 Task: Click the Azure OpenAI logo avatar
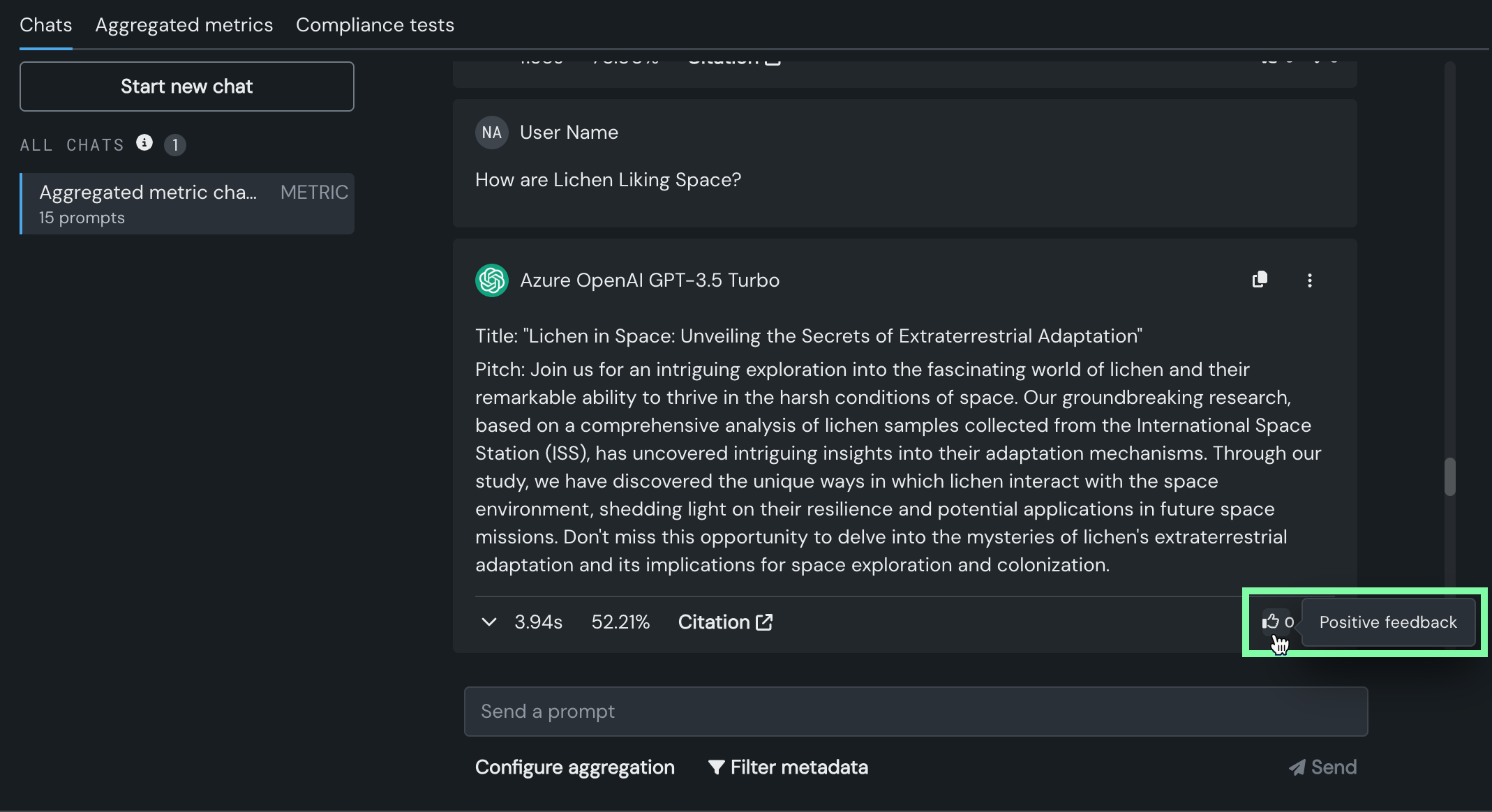[x=492, y=280]
